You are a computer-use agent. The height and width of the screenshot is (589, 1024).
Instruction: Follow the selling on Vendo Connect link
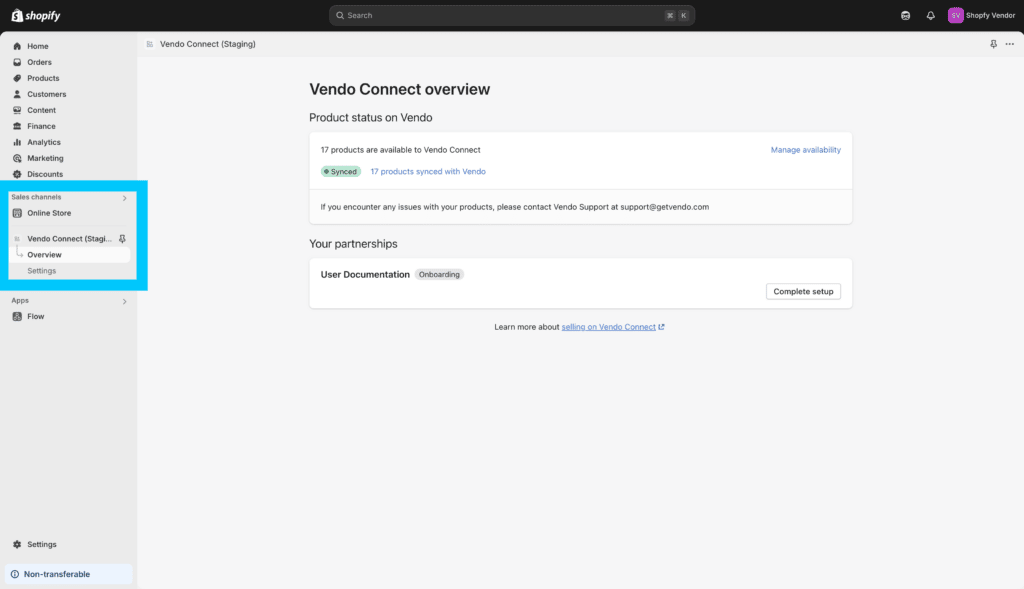click(x=609, y=327)
